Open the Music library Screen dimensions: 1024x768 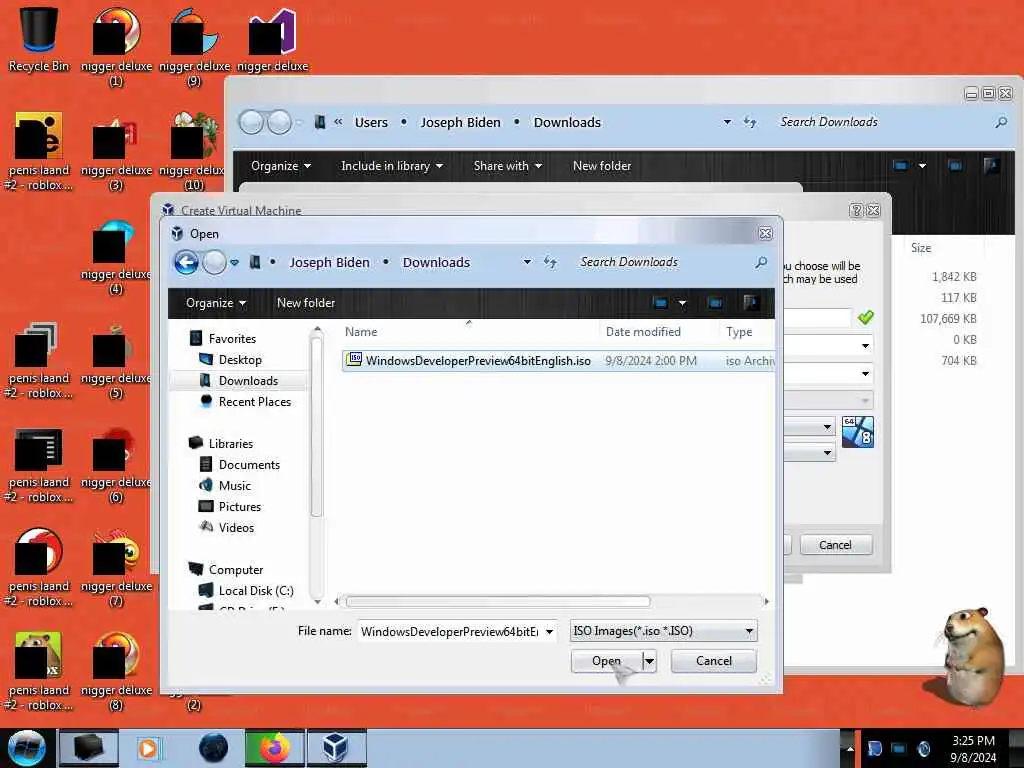tap(234, 485)
